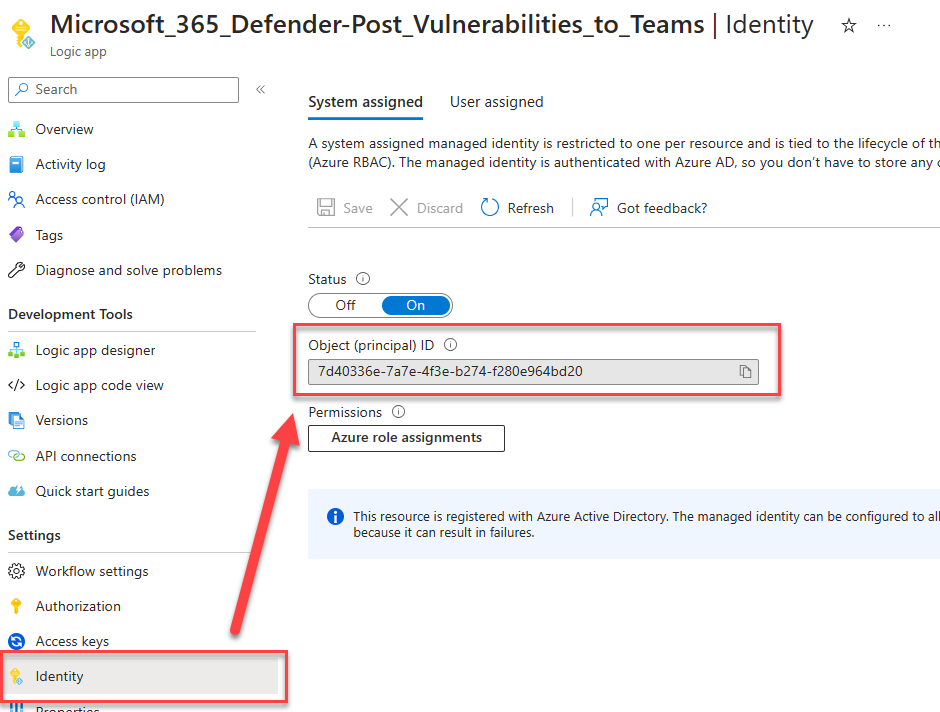940x712 pixels.
Task: Keep Status set to On
Action: (416, 305)
